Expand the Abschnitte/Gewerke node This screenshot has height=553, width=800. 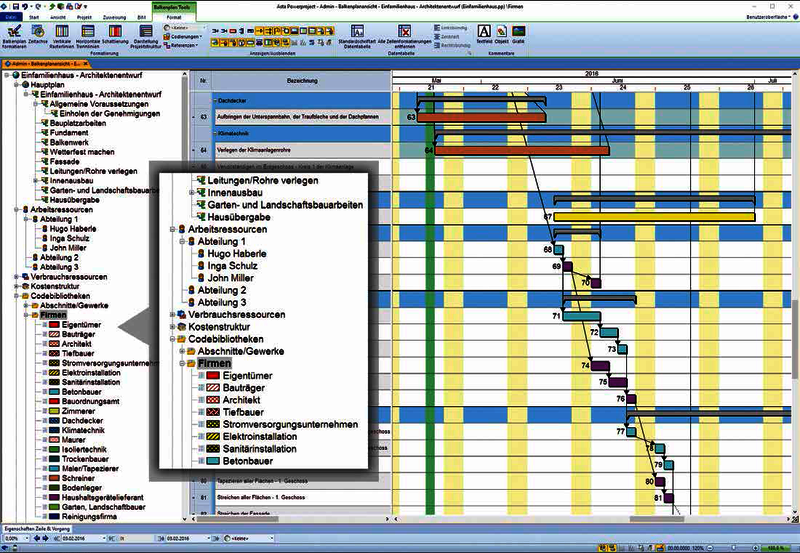(26, 306)
